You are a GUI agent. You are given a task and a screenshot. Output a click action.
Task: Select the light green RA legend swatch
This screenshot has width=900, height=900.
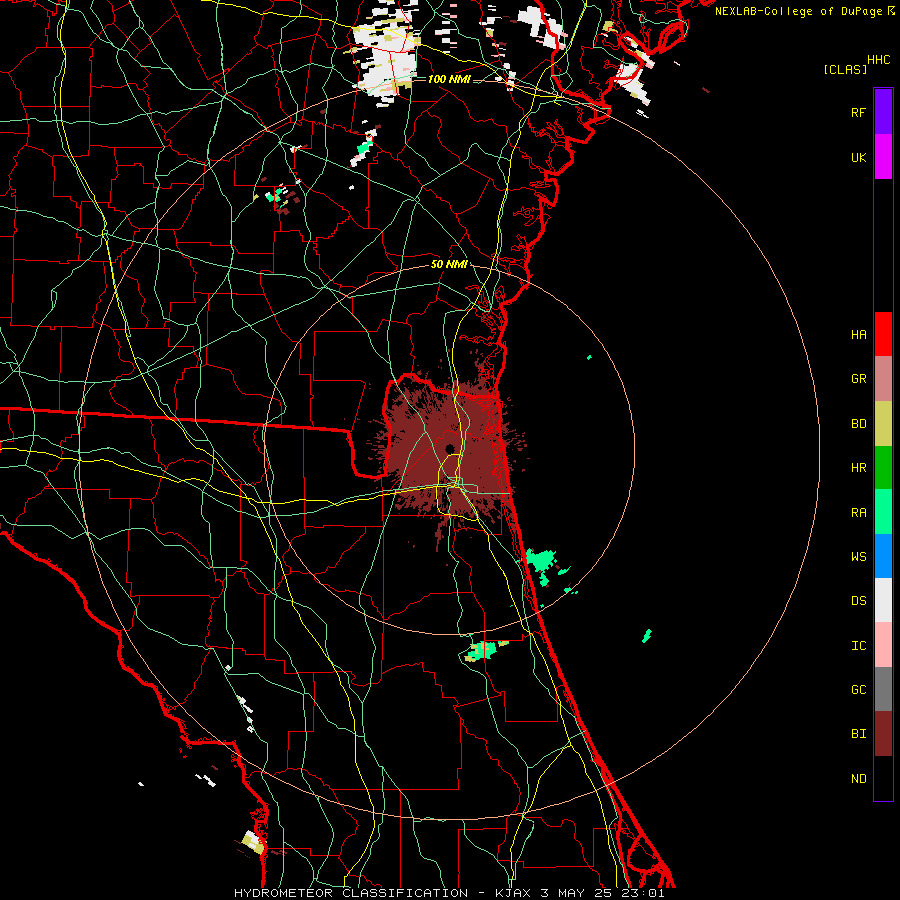(x=883, y=512)
